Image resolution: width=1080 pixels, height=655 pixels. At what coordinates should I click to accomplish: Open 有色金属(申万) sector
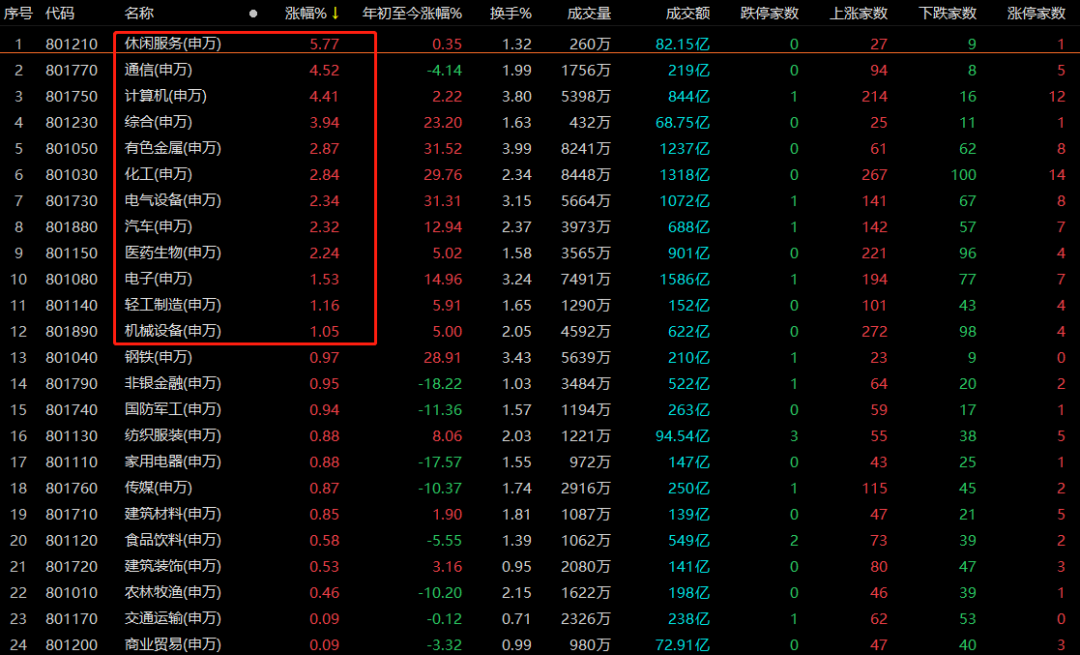click(172, 148)
